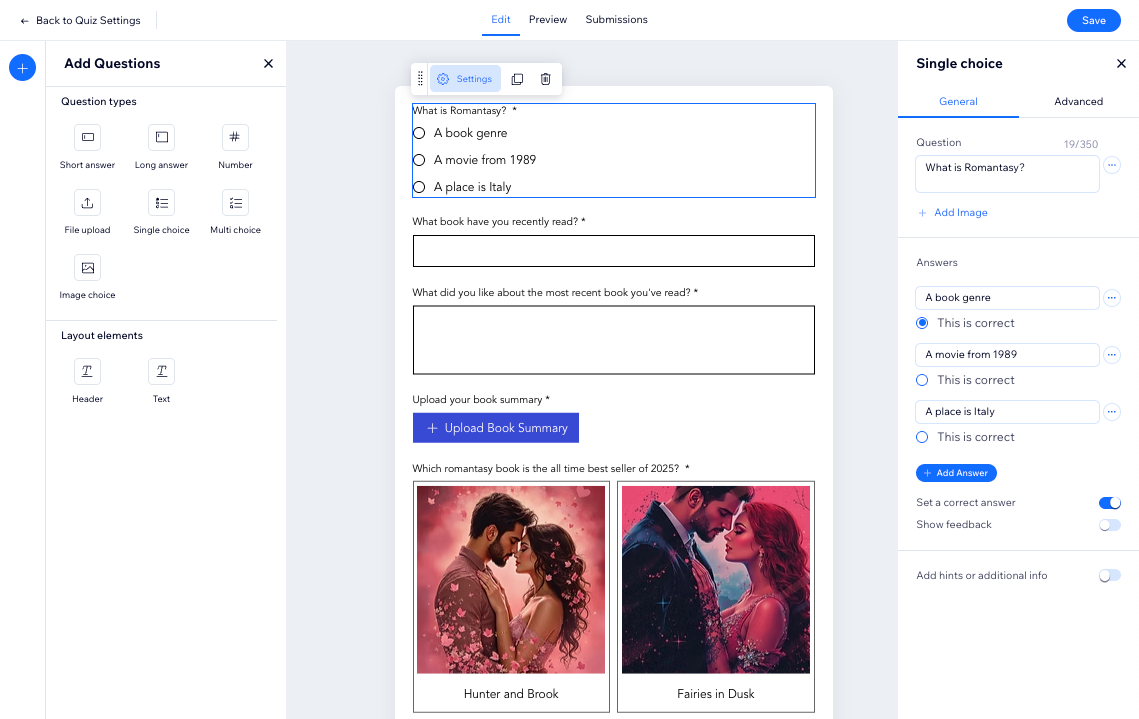Open more options for 'A place is Italy' answer
Image resolution: width=1139 pixels, height=719 pixels.
click(1111, 412)
